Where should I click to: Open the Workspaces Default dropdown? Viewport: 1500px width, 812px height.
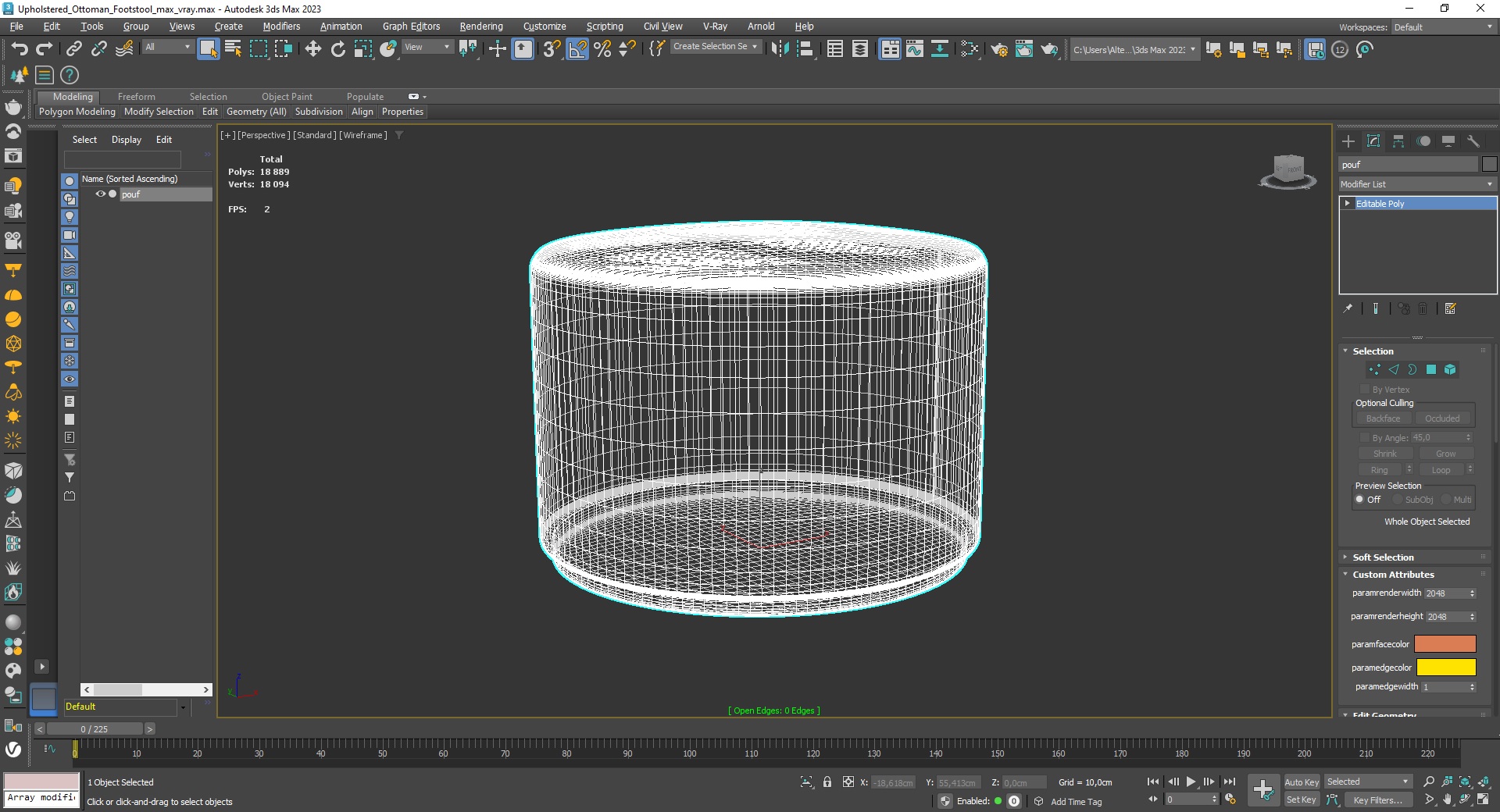click(x=1442, y=27)
